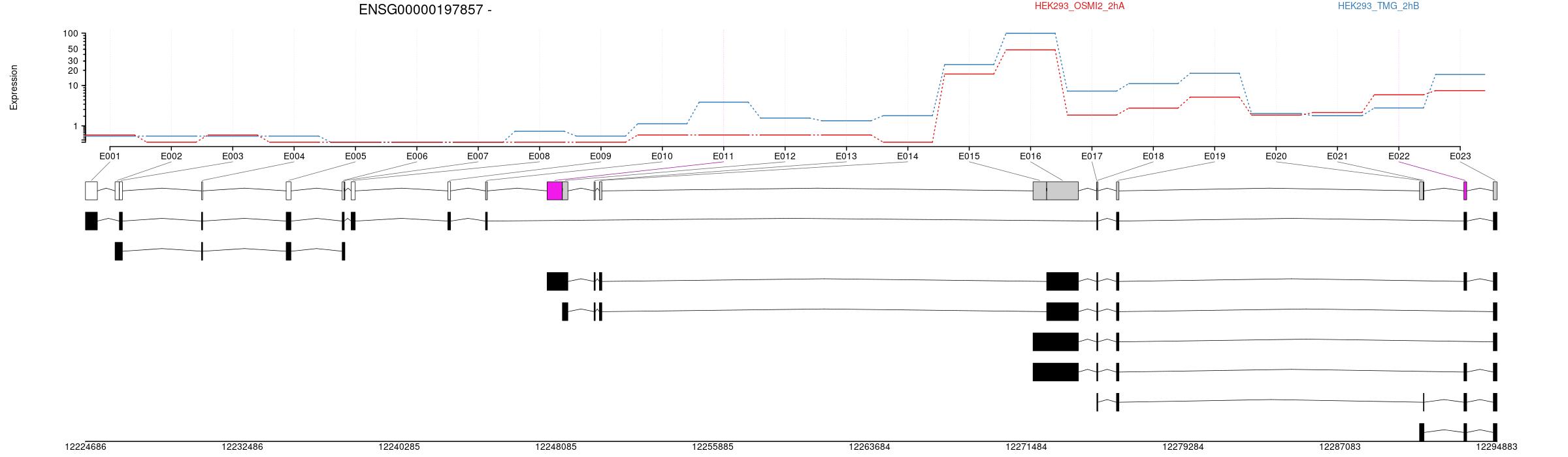This screenshot has height=457, width=1568.
Task: Click exon label E020
Action: pyautogui.click(x=1276, y=156)
